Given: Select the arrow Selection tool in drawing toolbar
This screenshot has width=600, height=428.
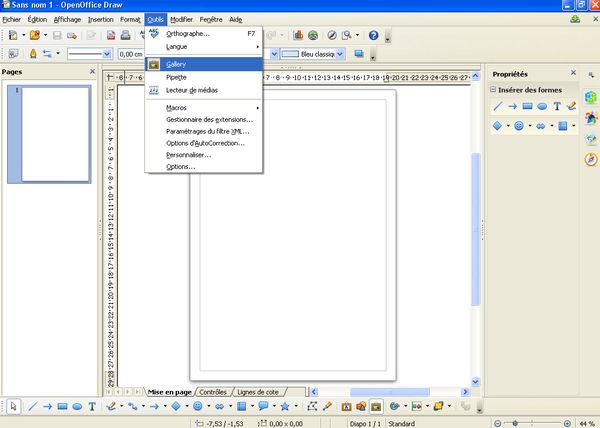Looking at the screenshot, I should (x=14, y=406).
